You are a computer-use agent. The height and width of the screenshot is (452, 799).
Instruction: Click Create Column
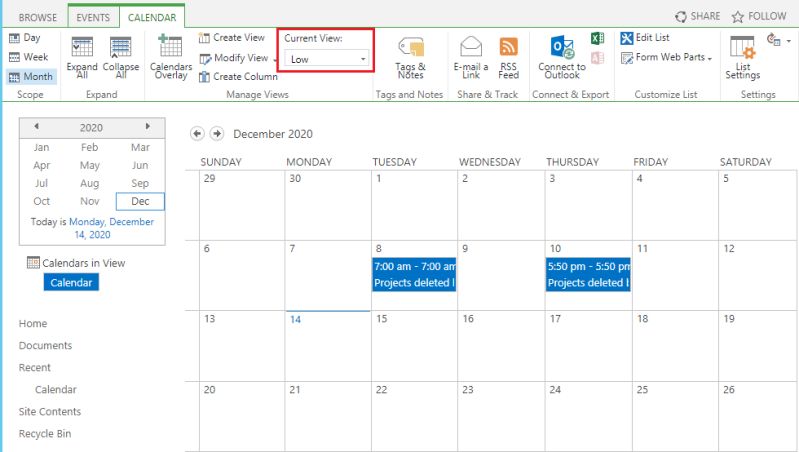tap(238, 77)
